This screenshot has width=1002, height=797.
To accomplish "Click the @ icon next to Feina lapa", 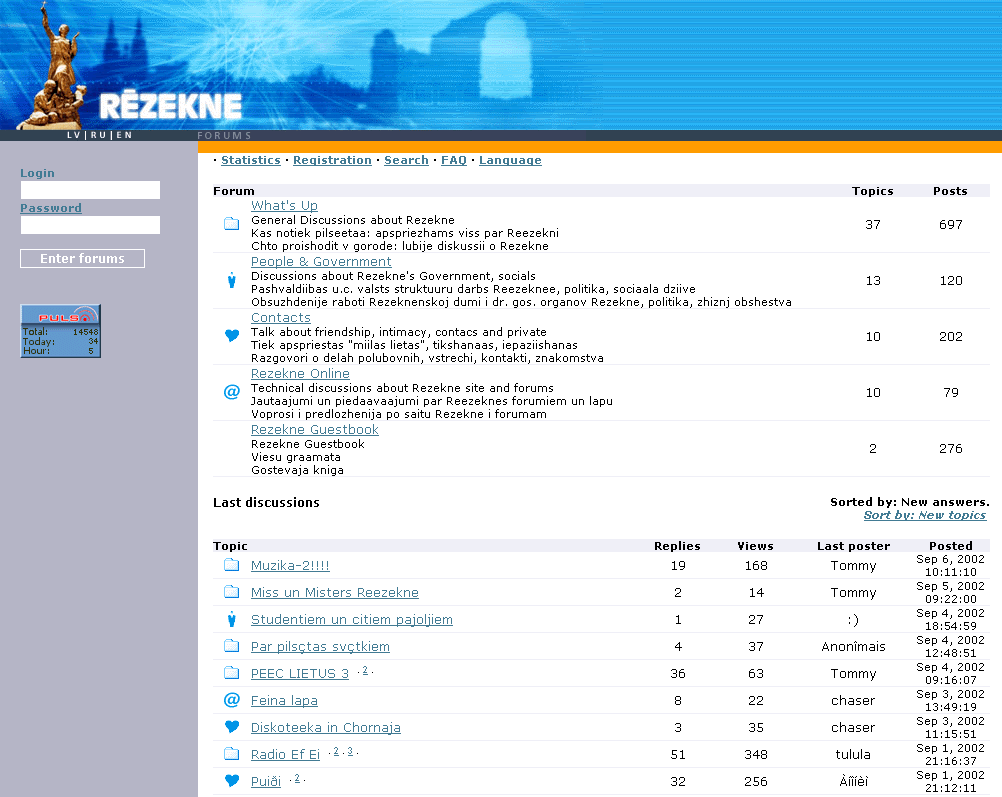I will [x=231, y=700].
